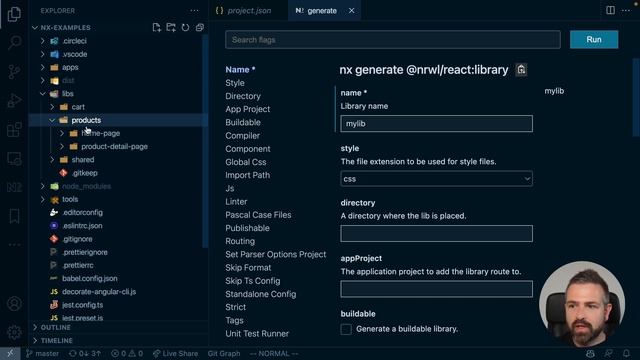The height and width of the screenshot is (360, 640).
Task: Click the Copilot status bar icon
Action: [x=590, y=353]
